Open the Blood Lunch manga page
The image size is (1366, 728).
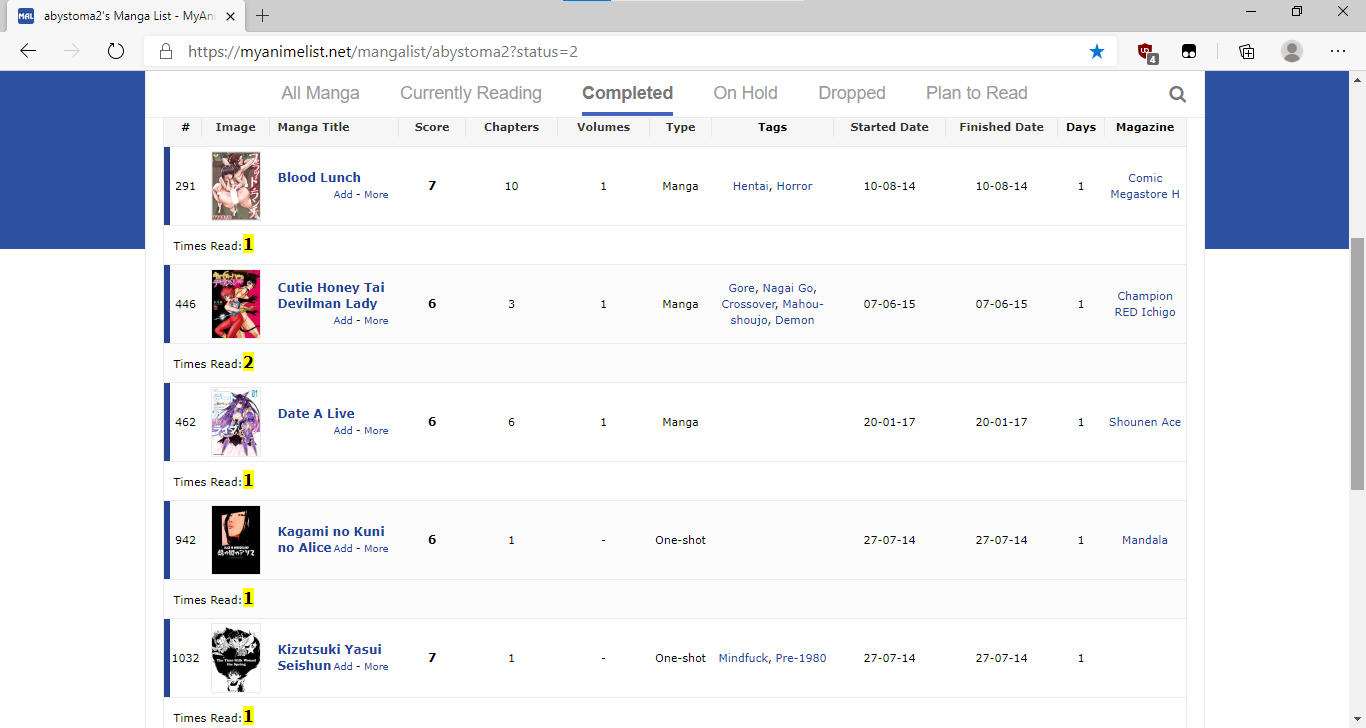pos(319,177)
